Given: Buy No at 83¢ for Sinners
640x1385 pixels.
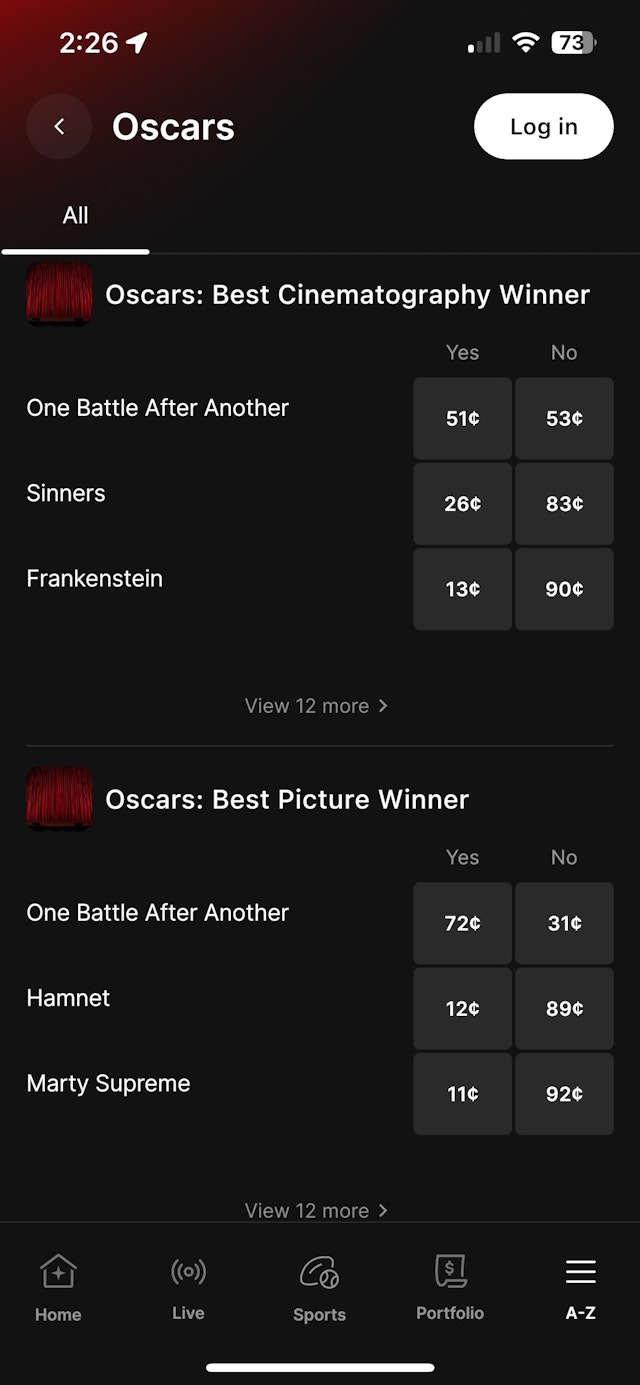Looking at the screenshot, I should [x=564, y=504].
